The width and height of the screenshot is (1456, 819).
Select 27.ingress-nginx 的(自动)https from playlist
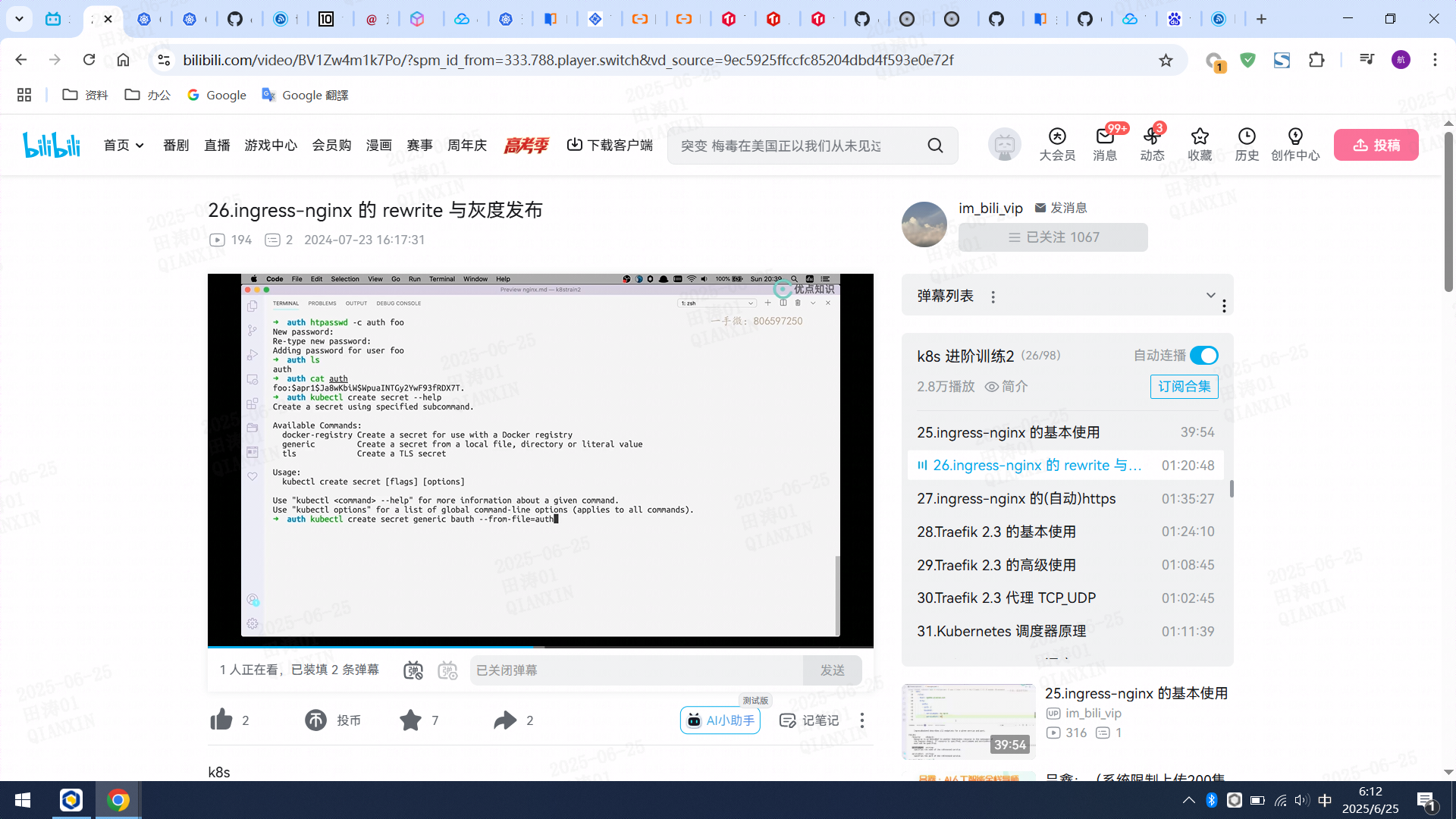[1016, 498]
